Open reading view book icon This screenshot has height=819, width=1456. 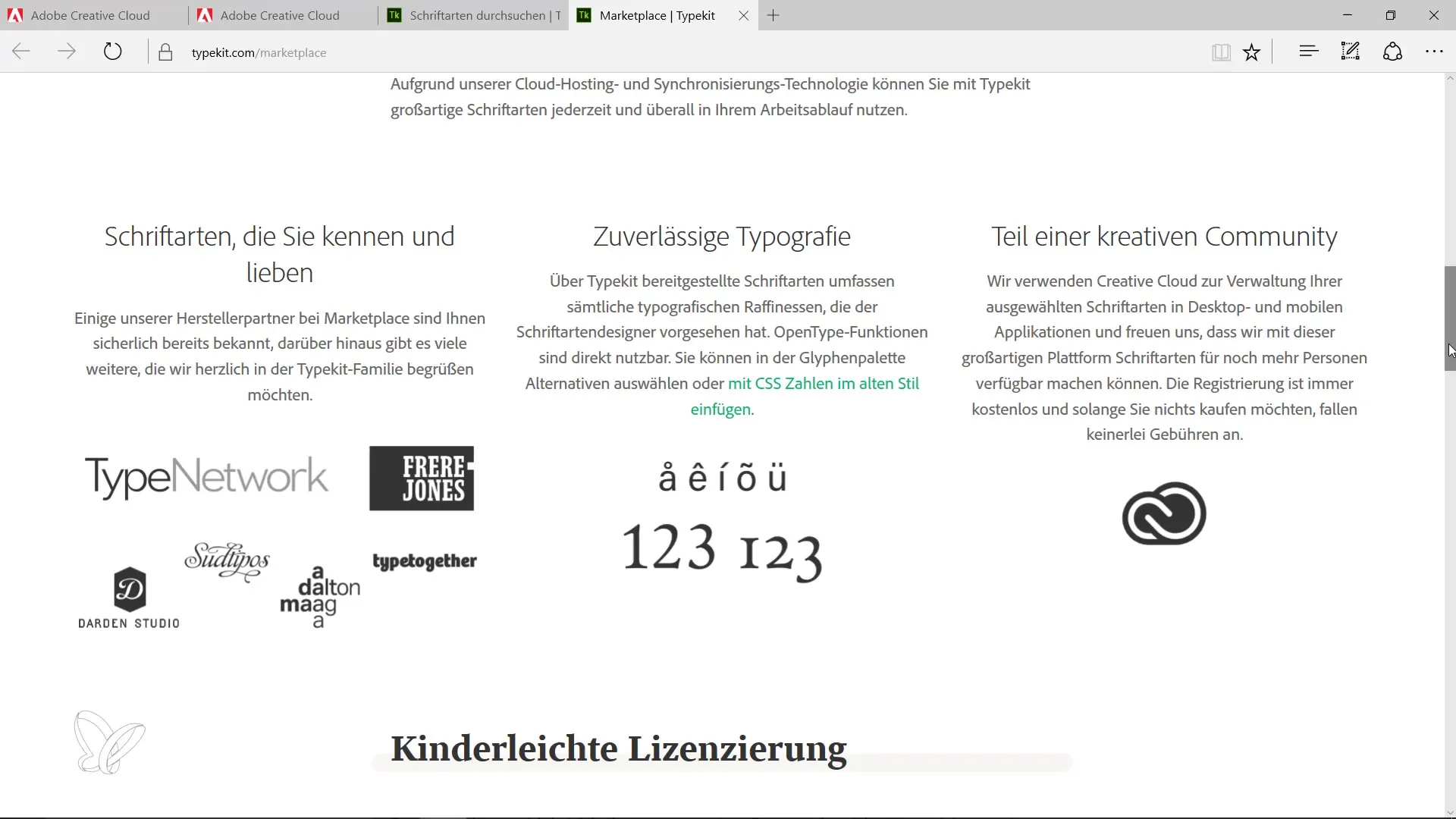pos(1221,52)
